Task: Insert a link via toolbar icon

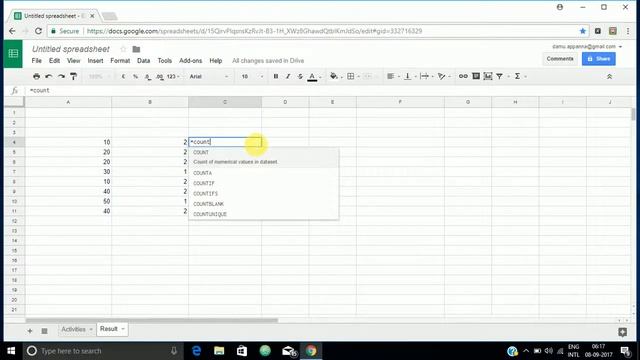Action: point(463,76)
